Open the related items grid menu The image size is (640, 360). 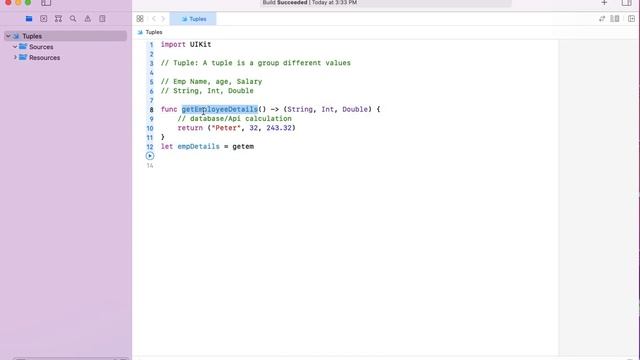pyautogui.click(x=140, y=19)
